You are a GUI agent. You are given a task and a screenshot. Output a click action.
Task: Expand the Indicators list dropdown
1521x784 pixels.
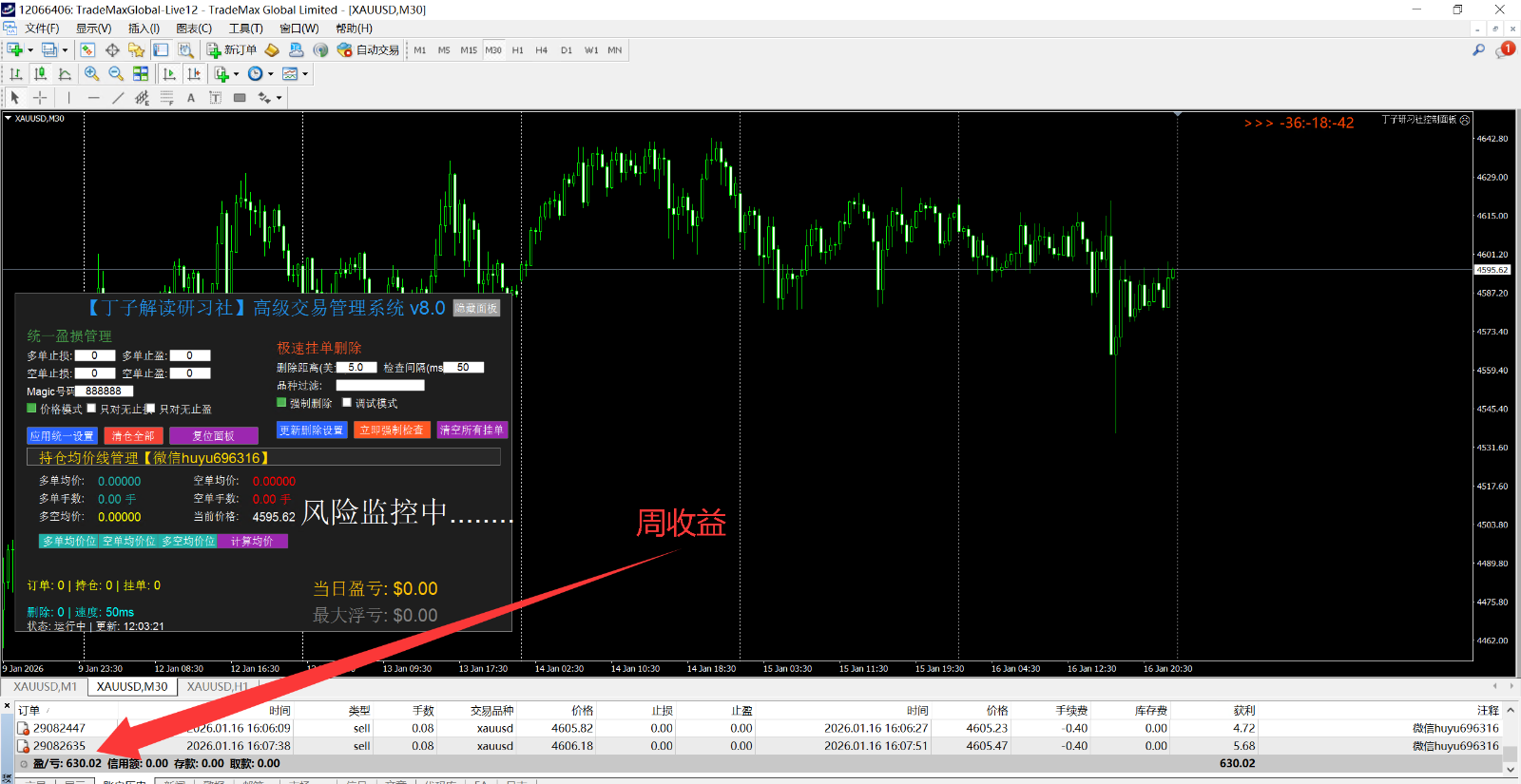point(236,74)
